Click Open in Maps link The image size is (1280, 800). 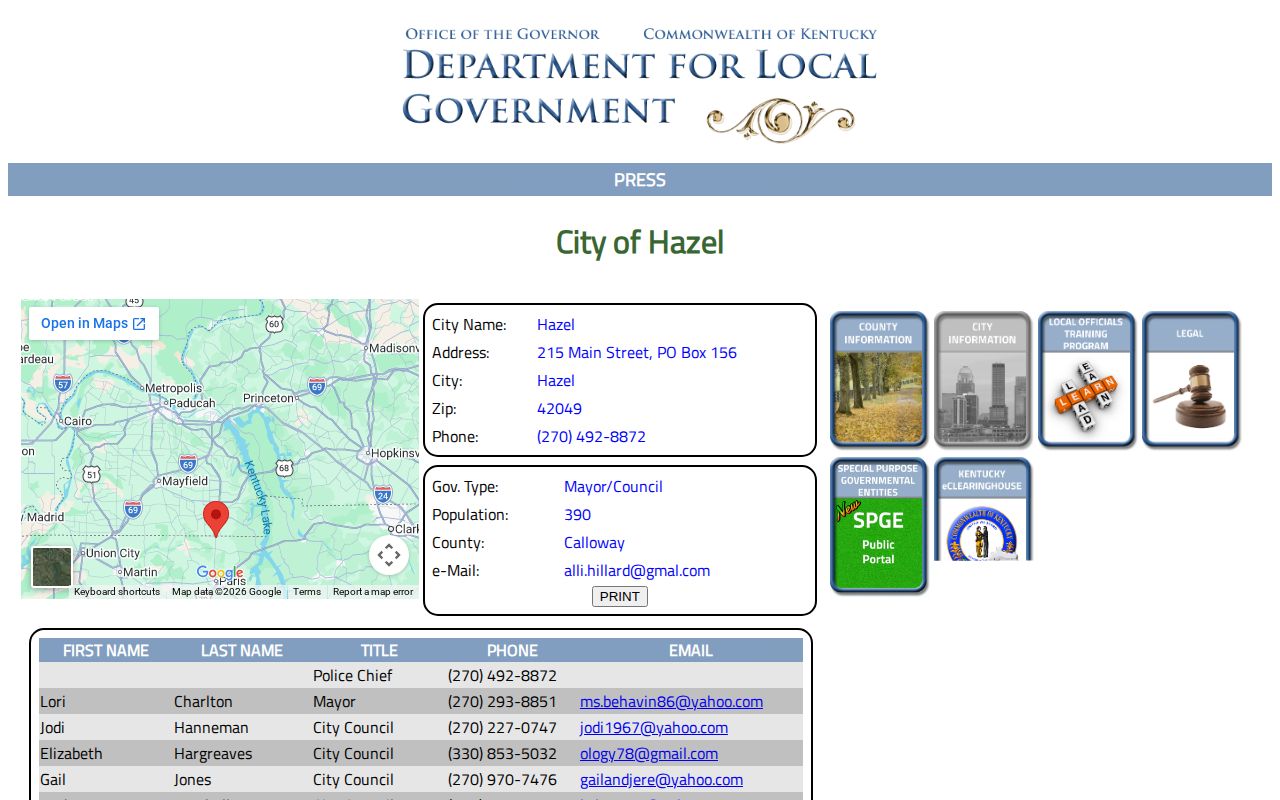93,324
